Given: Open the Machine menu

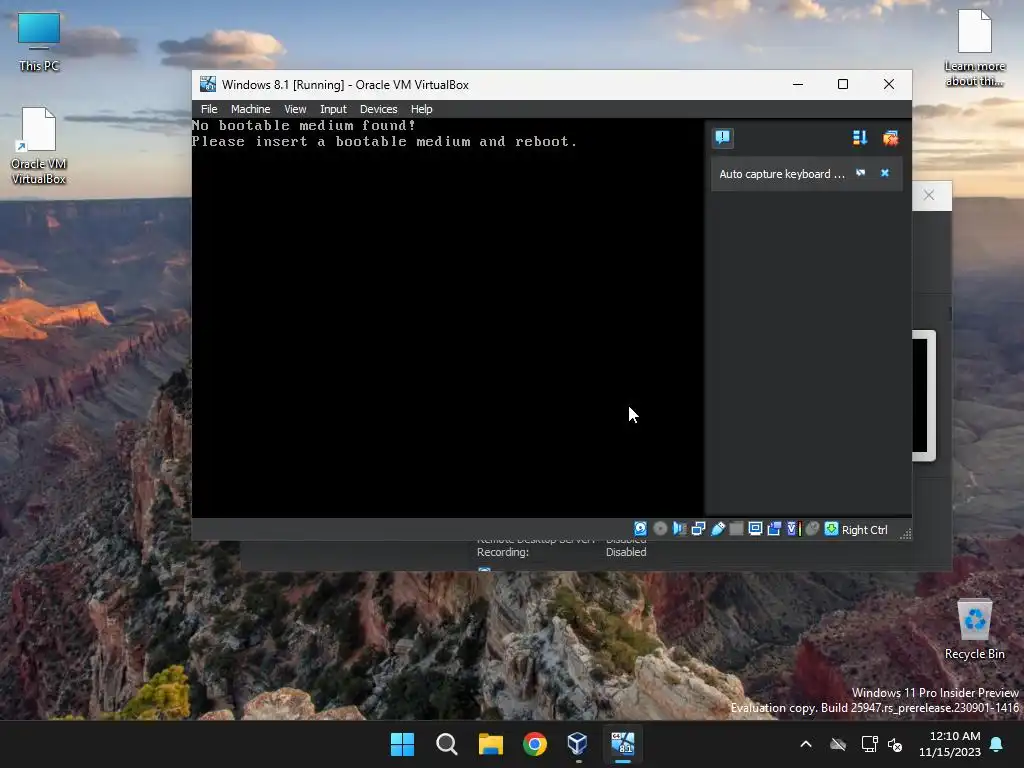Looking at the screenshot, I should point(250,109).
